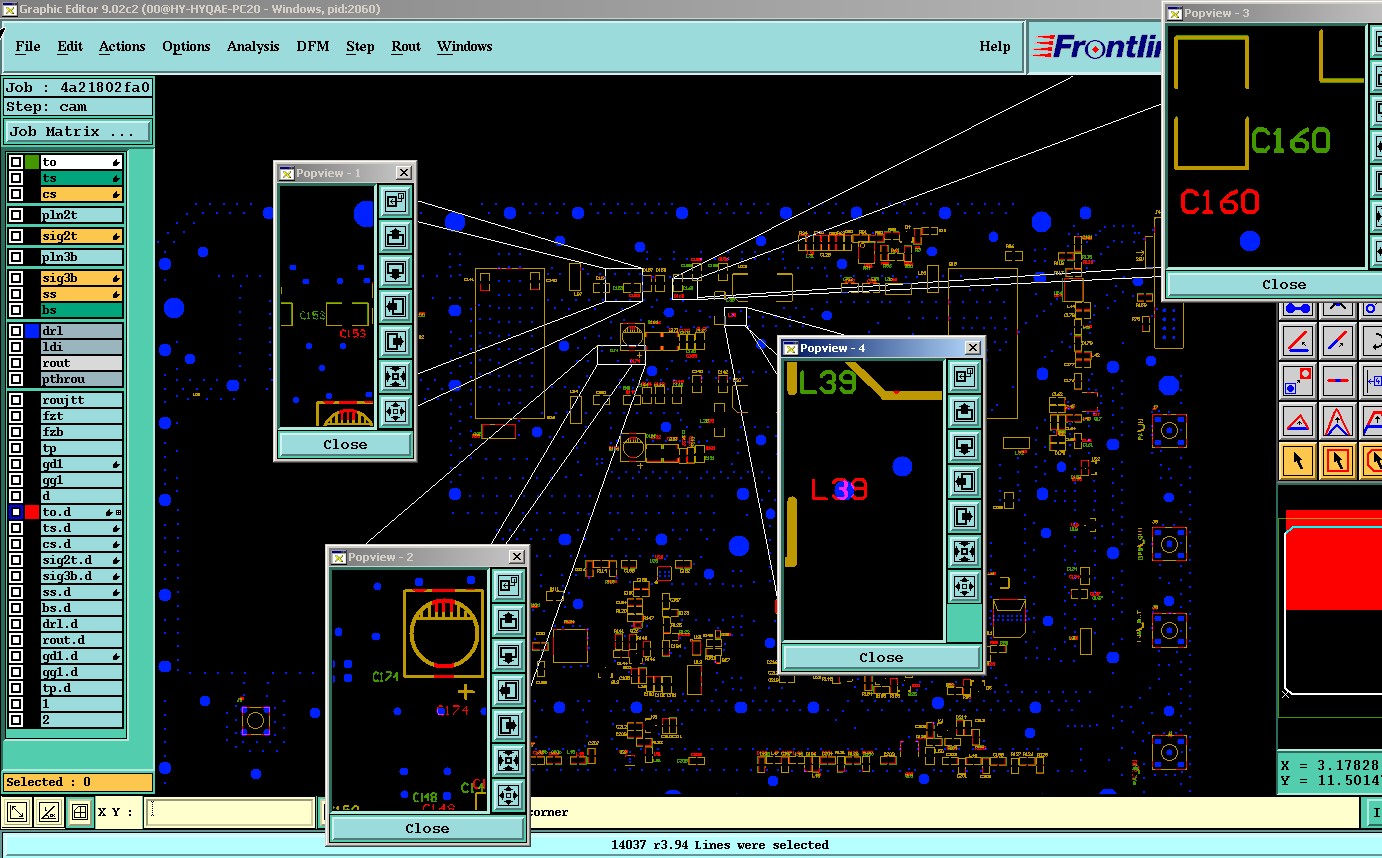Click the tall triangle with arrow icon
Viewport: 1382px width, 858px height.
(x=1338, y=421)
